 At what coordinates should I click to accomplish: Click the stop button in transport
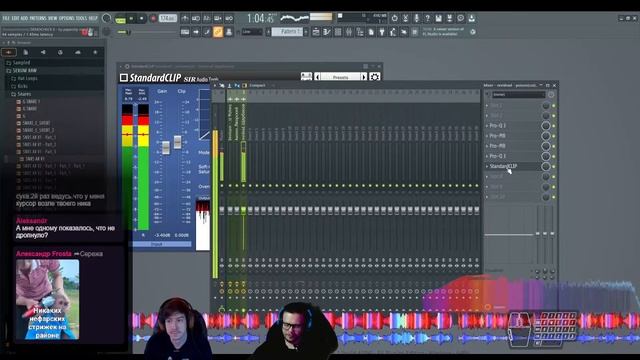pyautogui.click(x=142, y=18)
